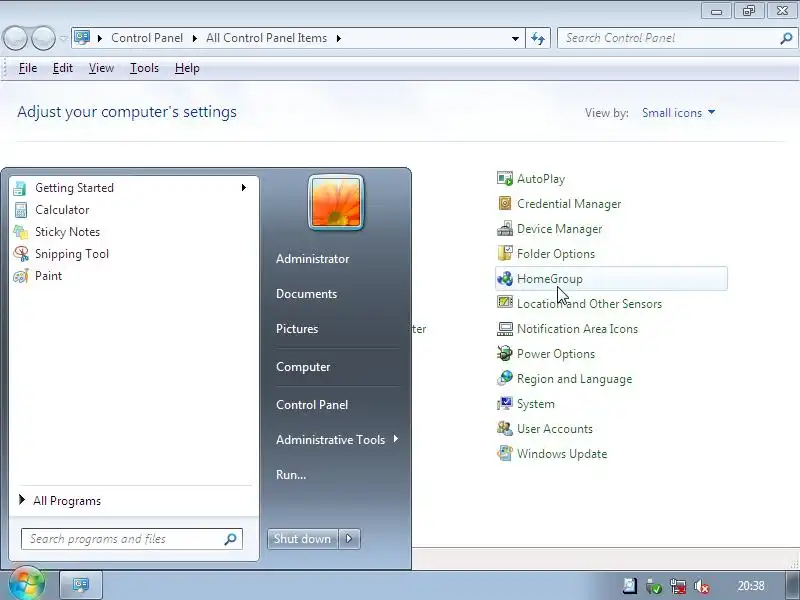Click the Start menu search magnifier
The width and height of the screenshot is (800, 600).
pos(231,539)
